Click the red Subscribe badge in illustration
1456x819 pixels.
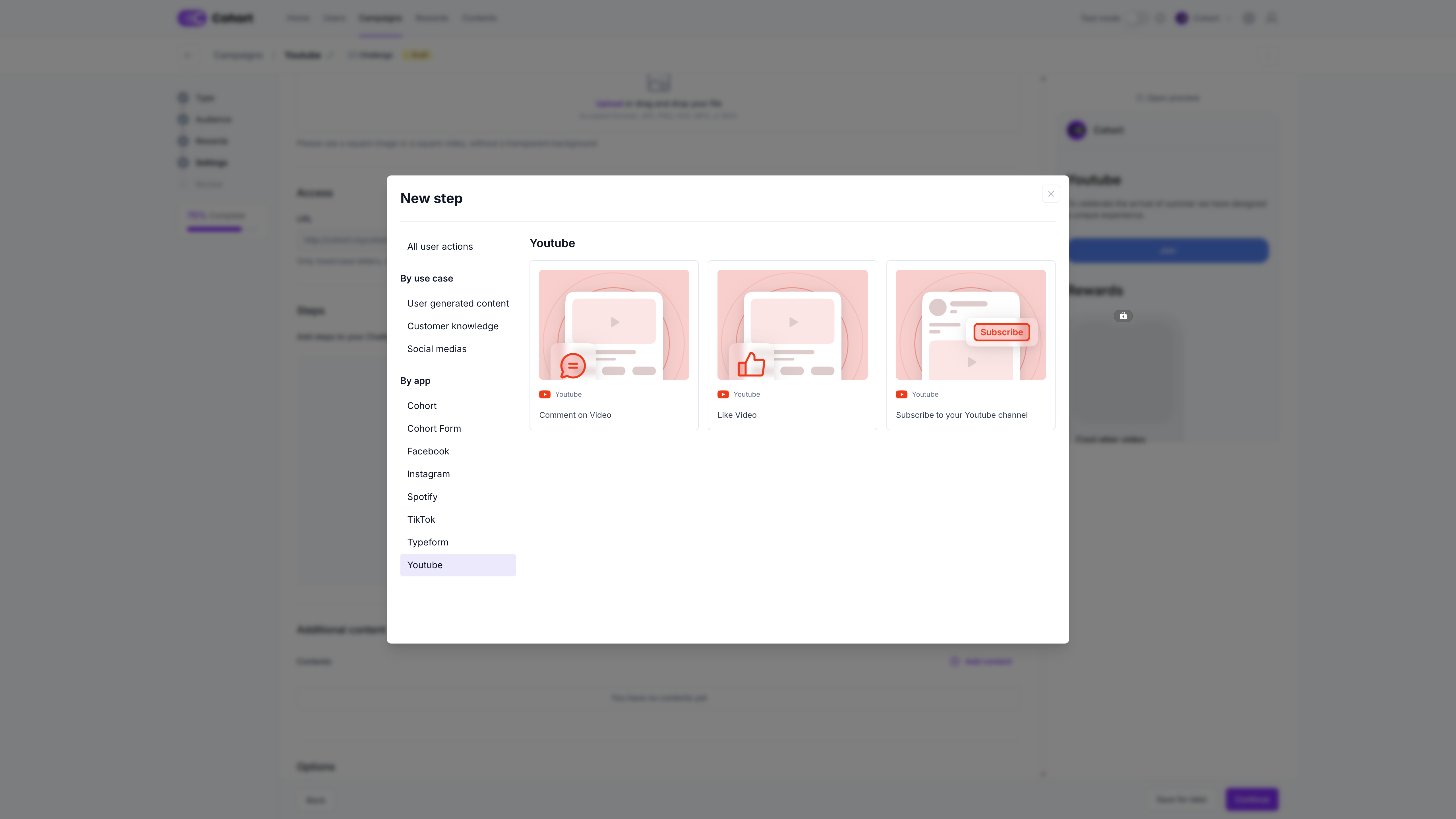coord(1001,332)
